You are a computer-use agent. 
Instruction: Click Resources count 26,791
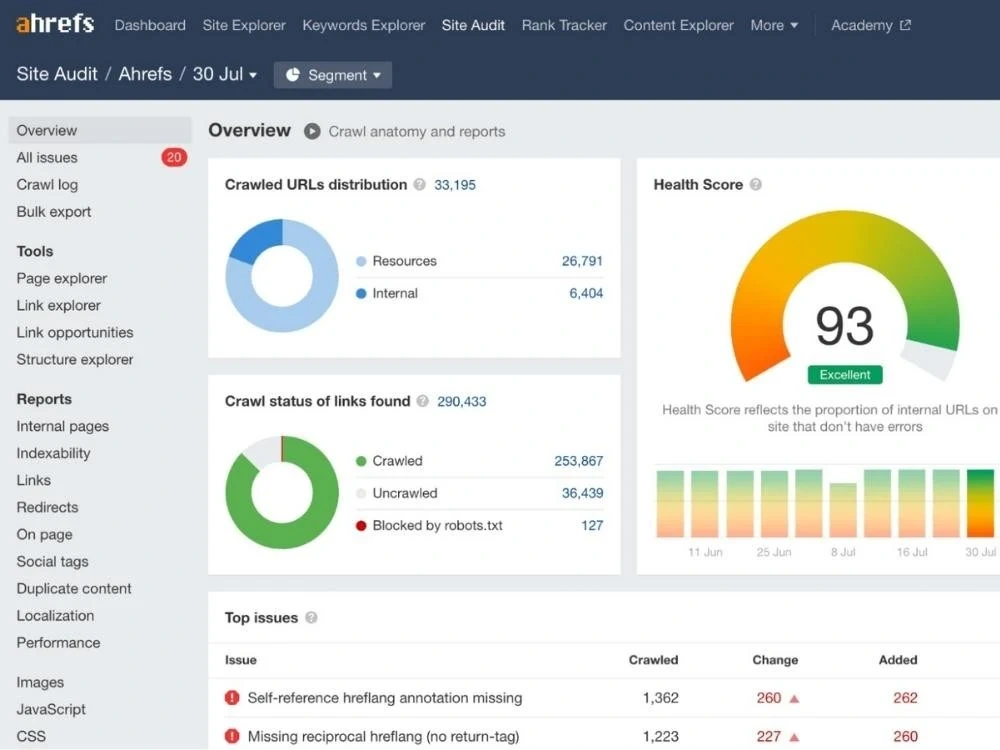(x=582, y=261)
